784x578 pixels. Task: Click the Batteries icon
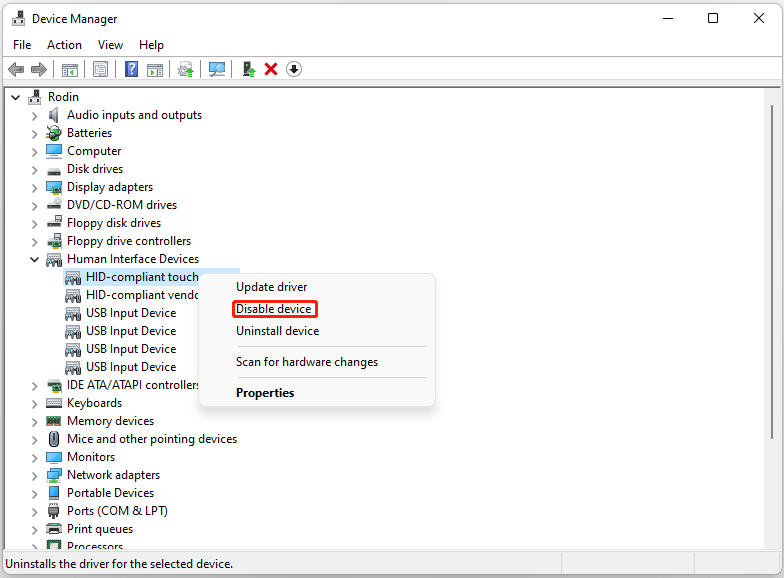pos(54,133)
